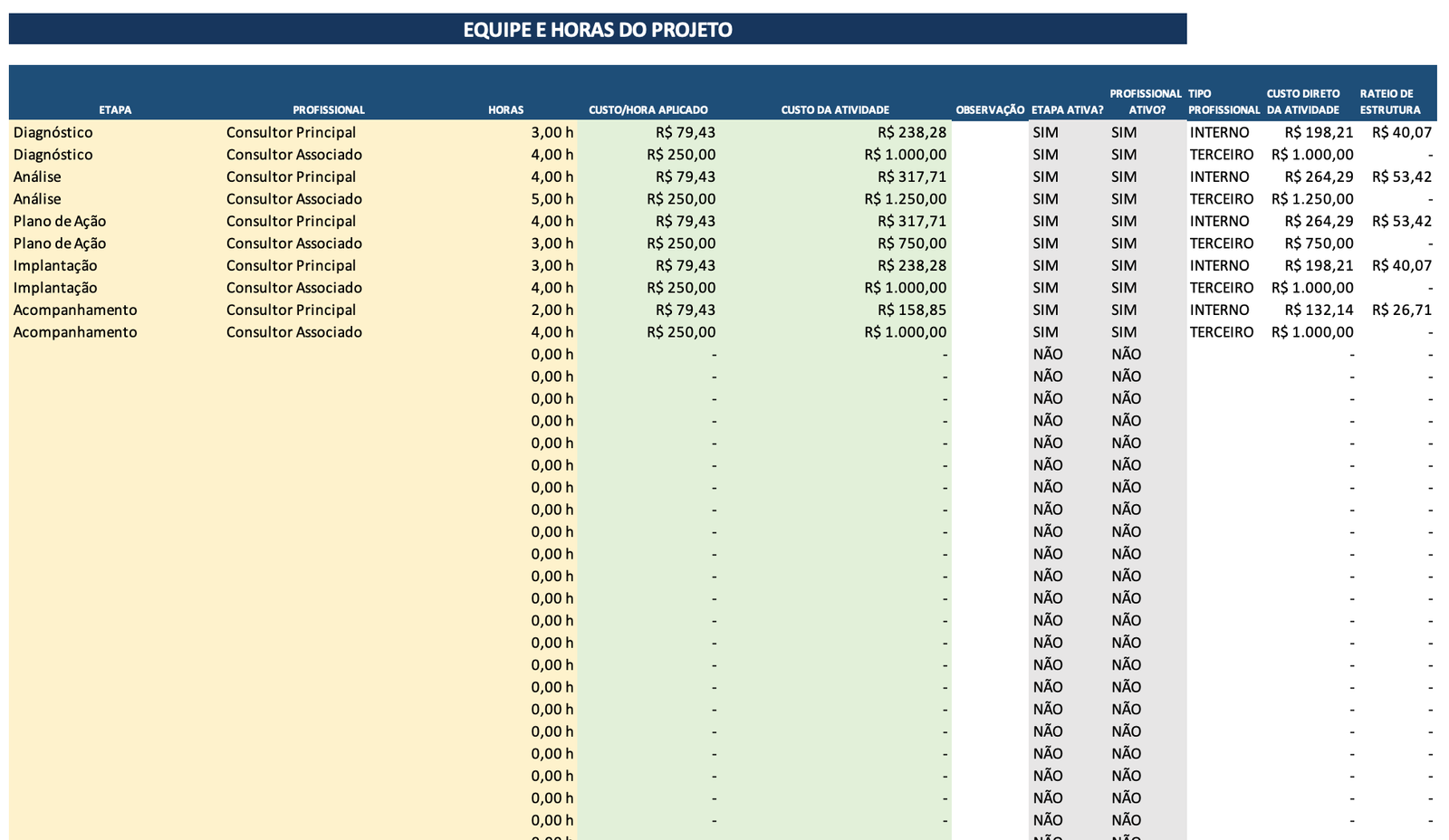This screenshot has width=1449, height=840.
Task: Select Plano de Ação in Consultor Principal row
Action: pyautogui.click(x=60, y=221)
